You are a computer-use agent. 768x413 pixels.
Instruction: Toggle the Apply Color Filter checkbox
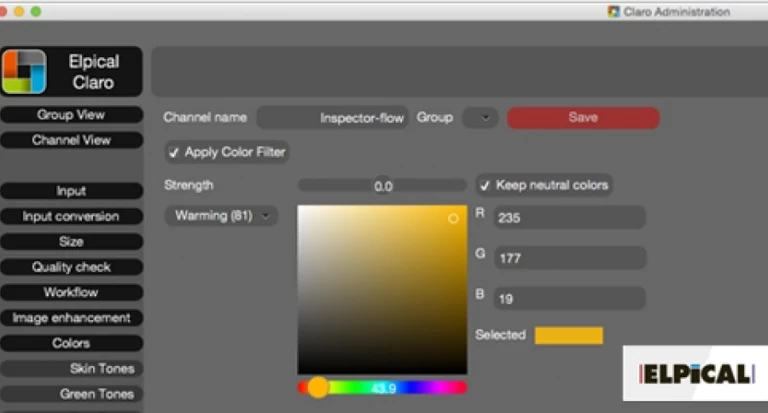pyautogui.click(x=174, y=153)
